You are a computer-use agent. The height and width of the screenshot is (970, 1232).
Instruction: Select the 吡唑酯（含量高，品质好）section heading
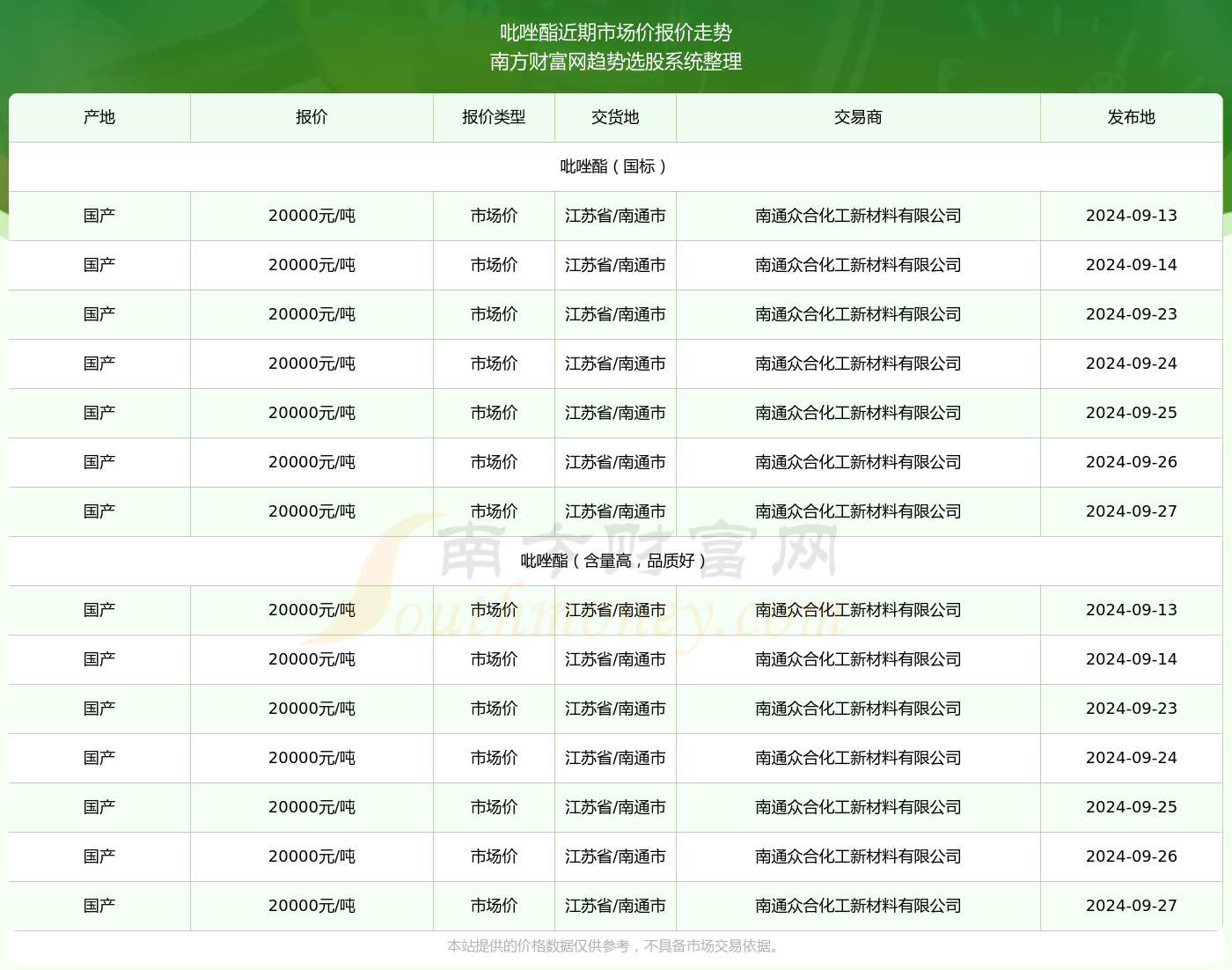tap(615, 561)
